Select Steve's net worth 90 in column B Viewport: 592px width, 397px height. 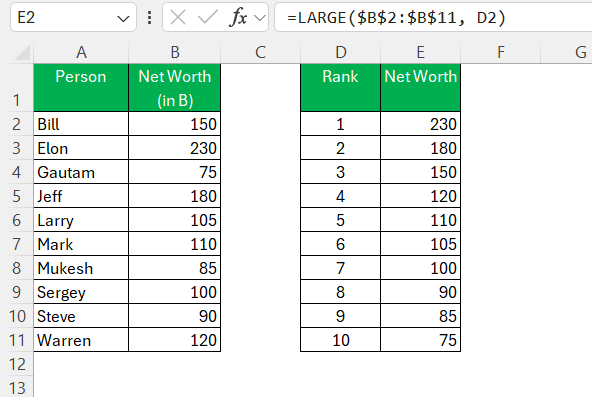174,316
